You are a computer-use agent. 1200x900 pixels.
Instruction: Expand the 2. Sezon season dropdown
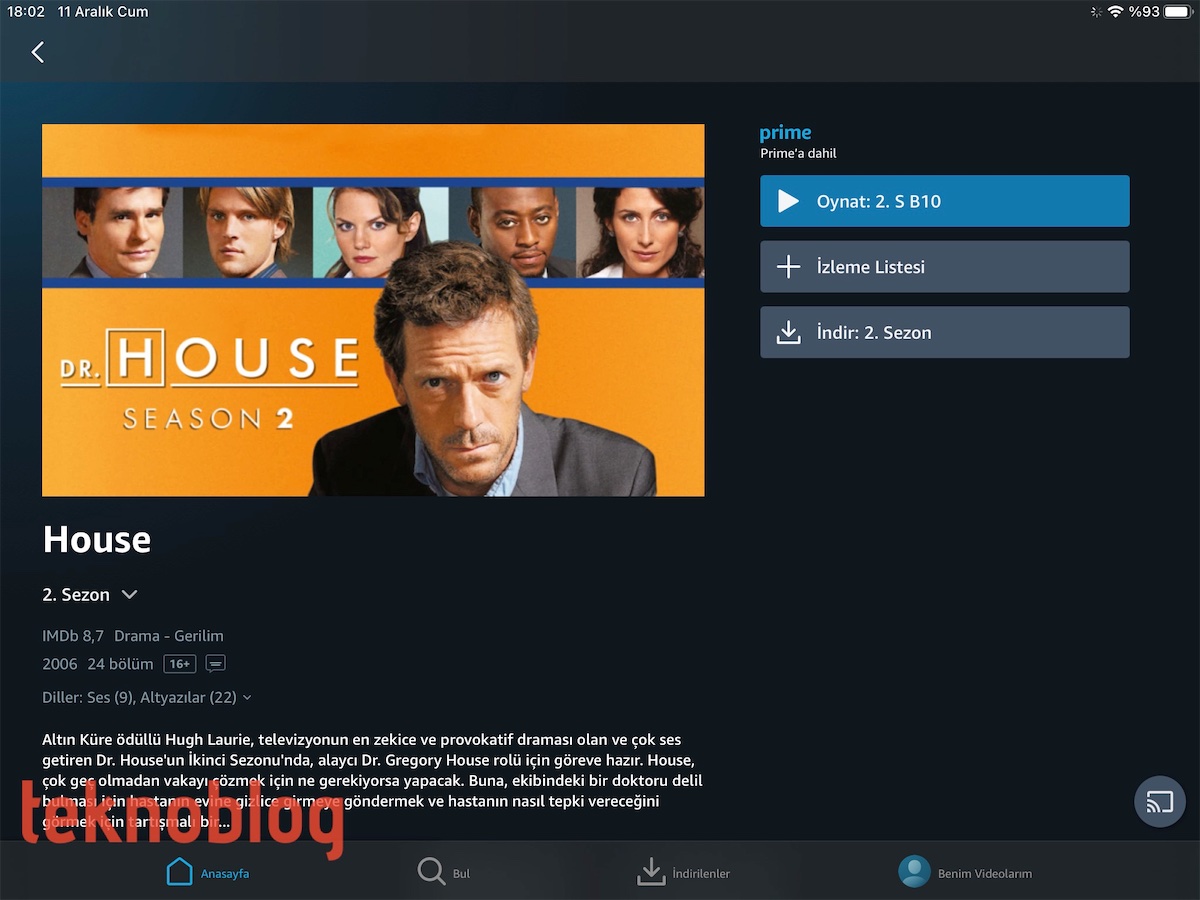tap(90, 594)
